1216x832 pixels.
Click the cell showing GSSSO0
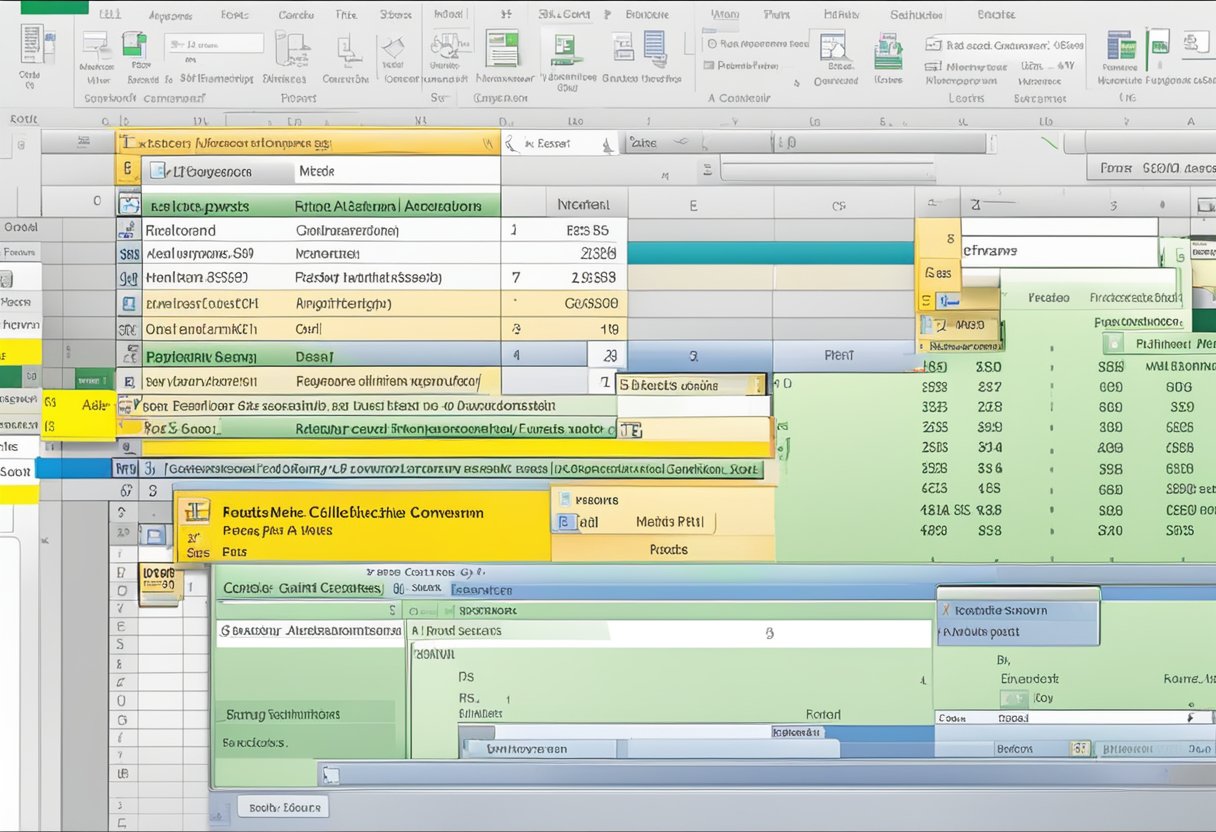591,303
